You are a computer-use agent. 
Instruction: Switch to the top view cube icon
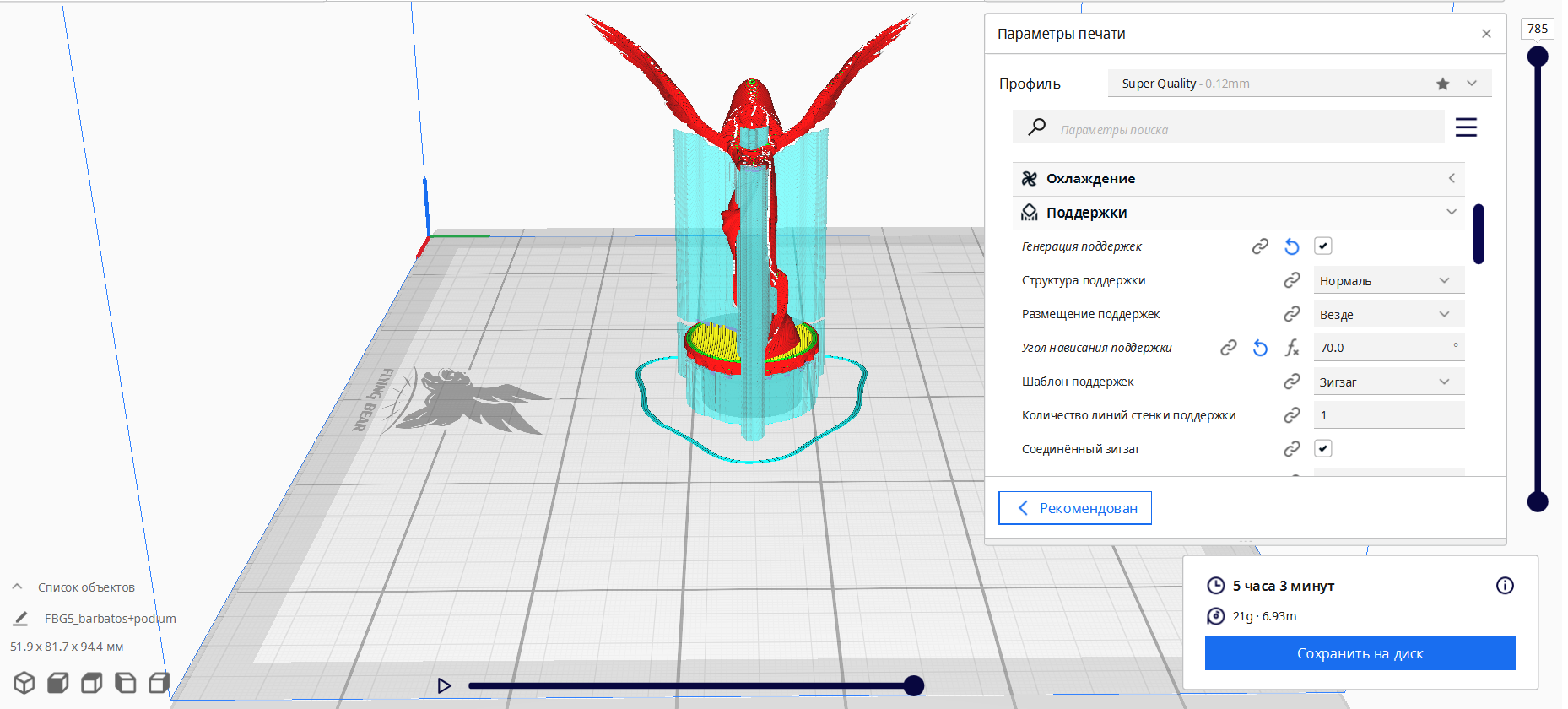(x=92, y=682)
